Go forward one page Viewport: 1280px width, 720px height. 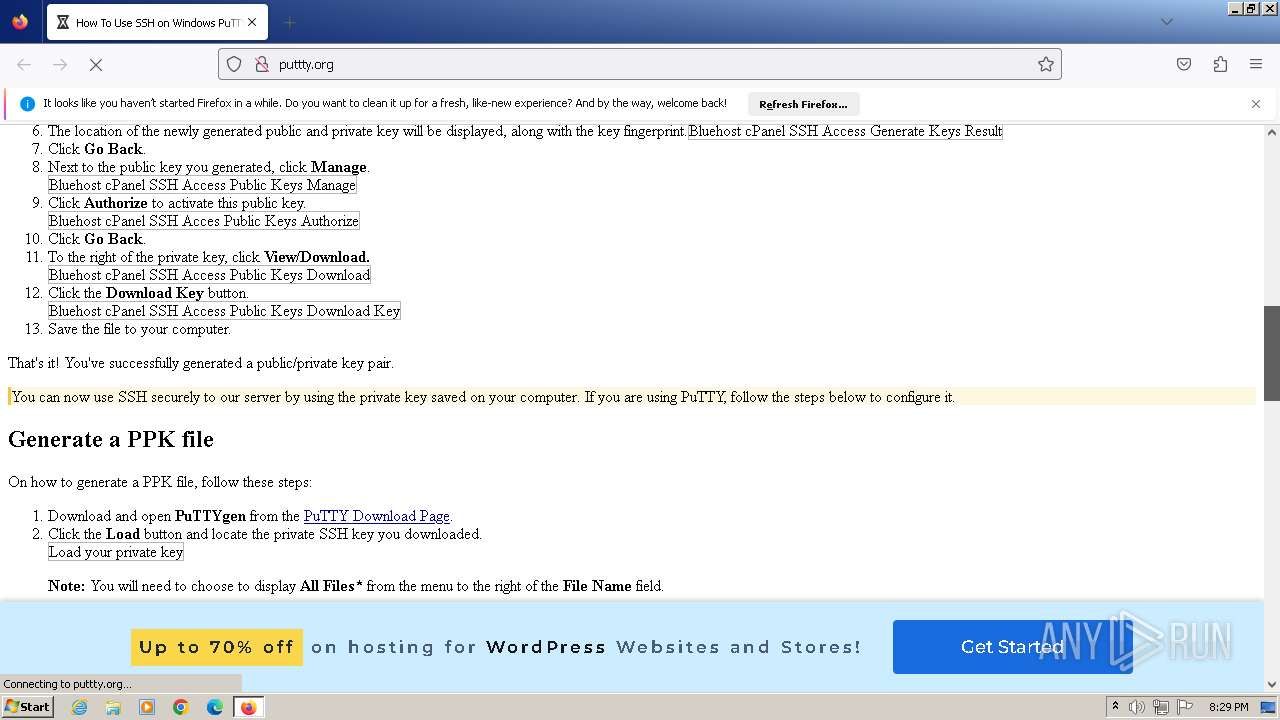click(x=60, y=64)
